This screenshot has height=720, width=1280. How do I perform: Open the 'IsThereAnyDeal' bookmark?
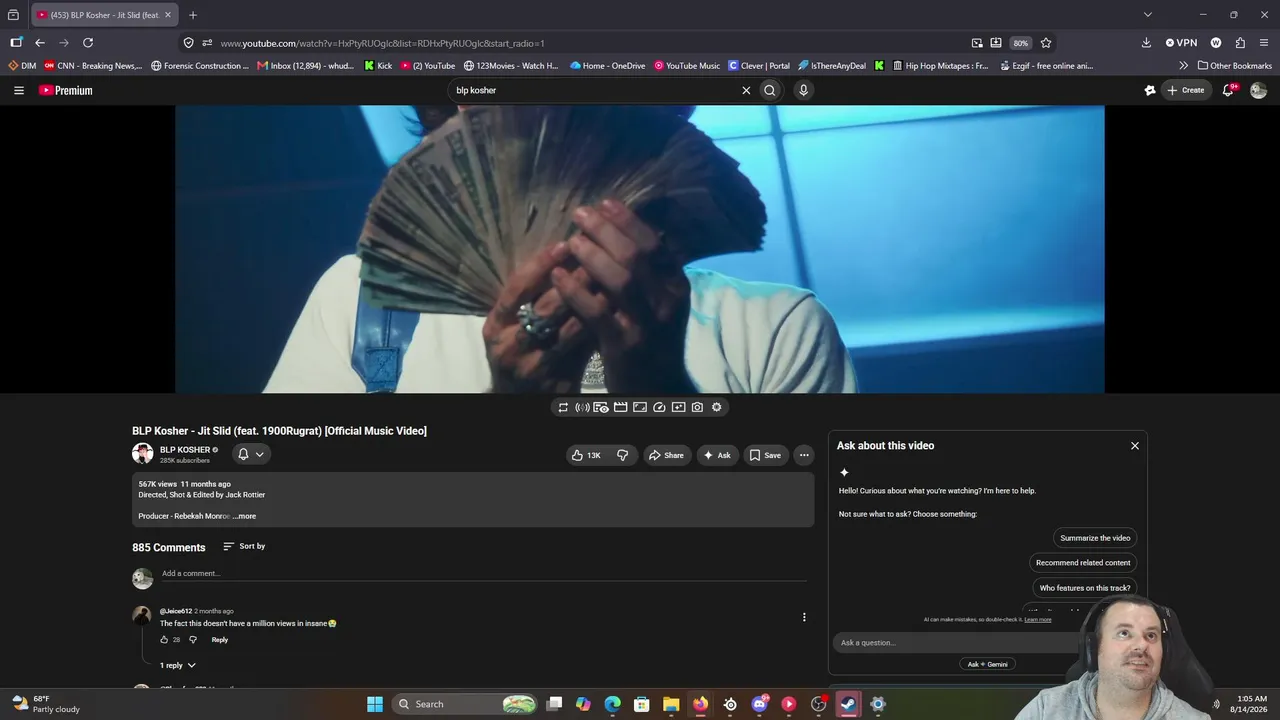point(832,66)
